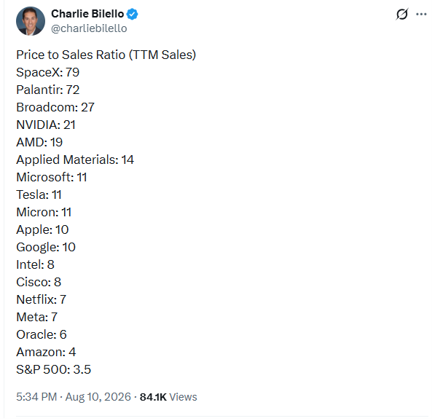Open Charlie Bilello's profile picture

click(30, 21)
